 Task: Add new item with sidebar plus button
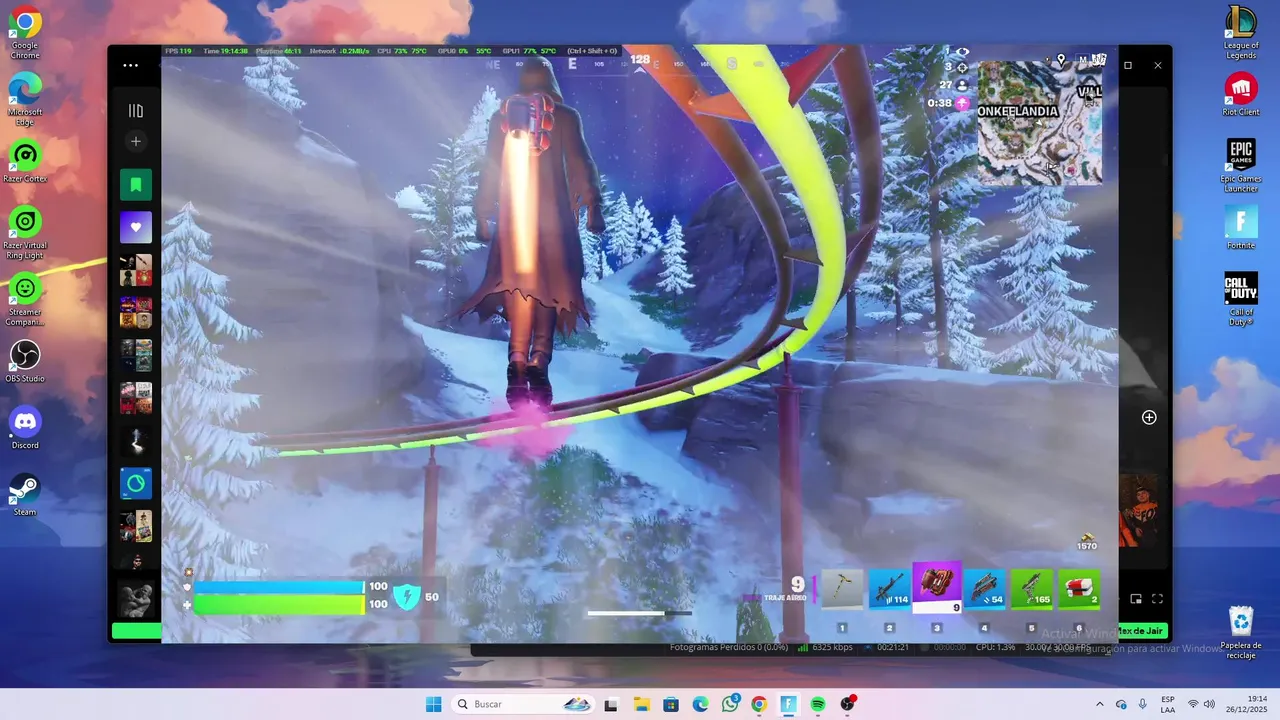click(136, 142)
